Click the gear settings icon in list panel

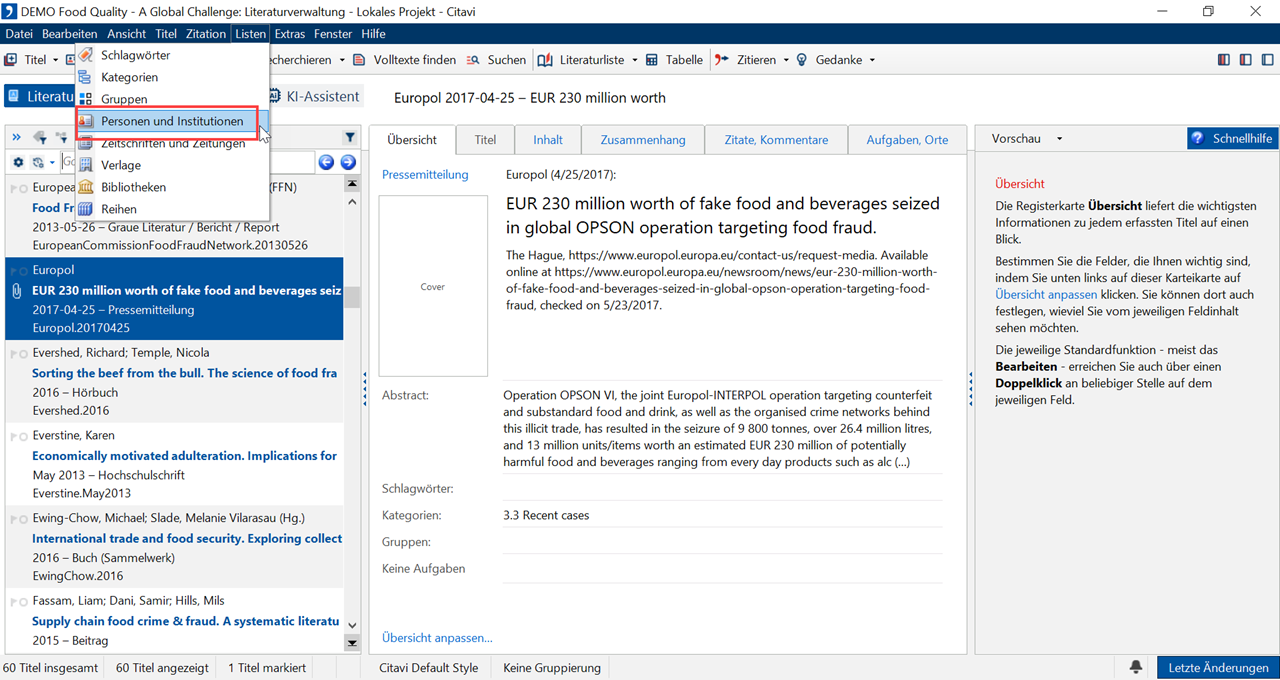pos(18,162)
